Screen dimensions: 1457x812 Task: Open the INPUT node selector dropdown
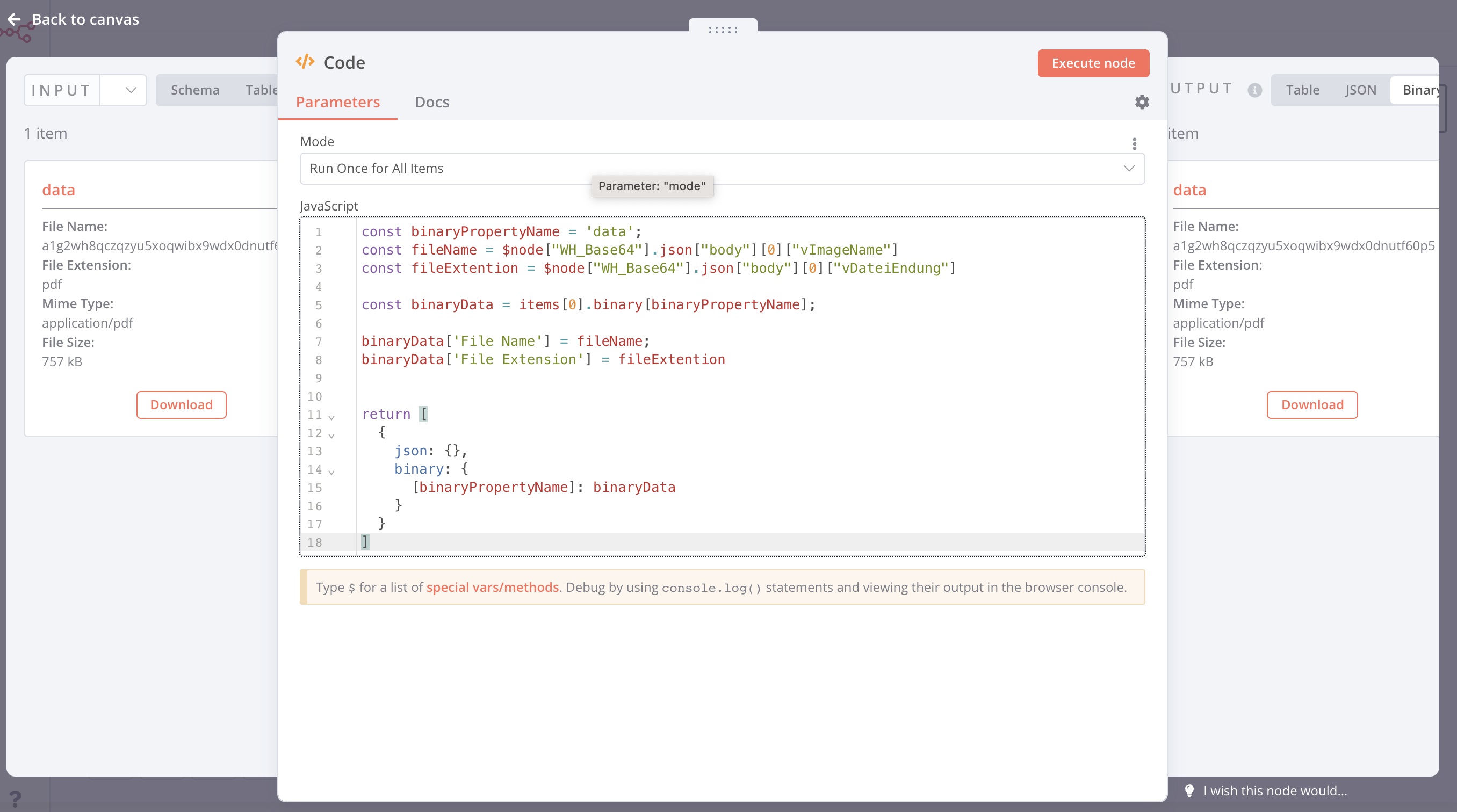tap(124, 90)
